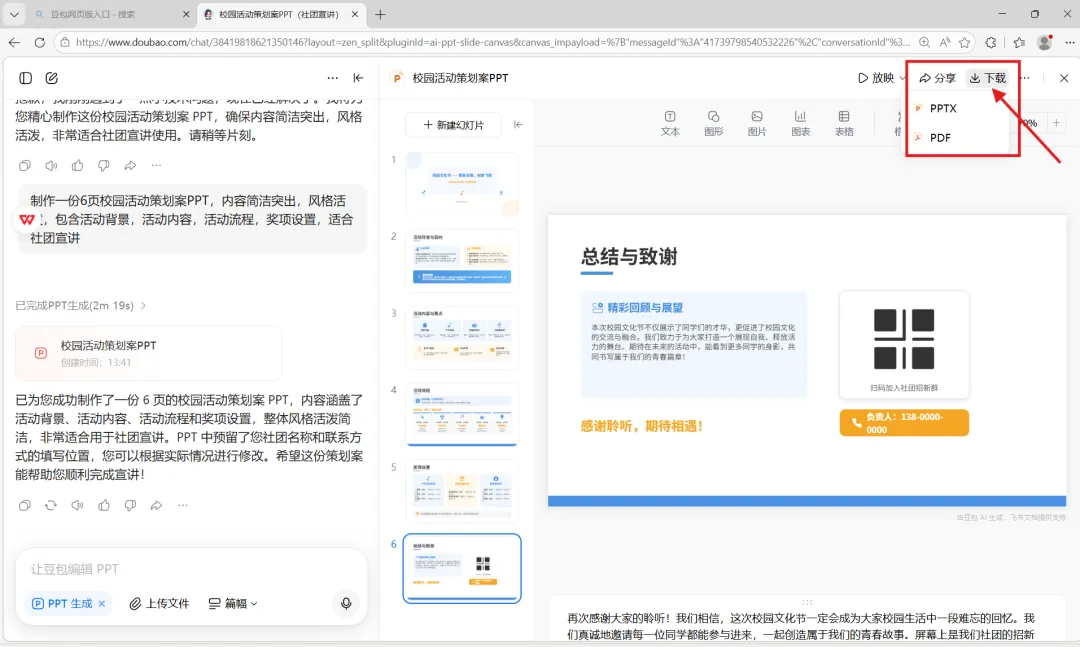
Task: Copy the first assistant message
Action: [x=25, y=165]
